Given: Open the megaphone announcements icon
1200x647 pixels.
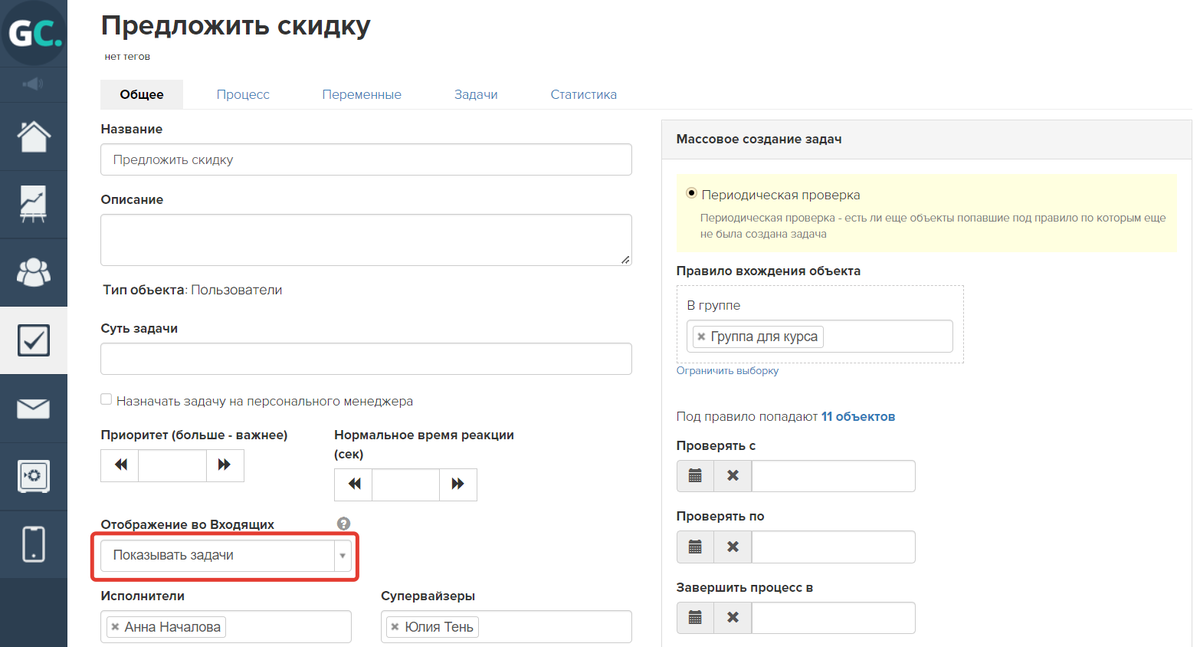Looking at the screenshot, I should click(x=33, y=84).
